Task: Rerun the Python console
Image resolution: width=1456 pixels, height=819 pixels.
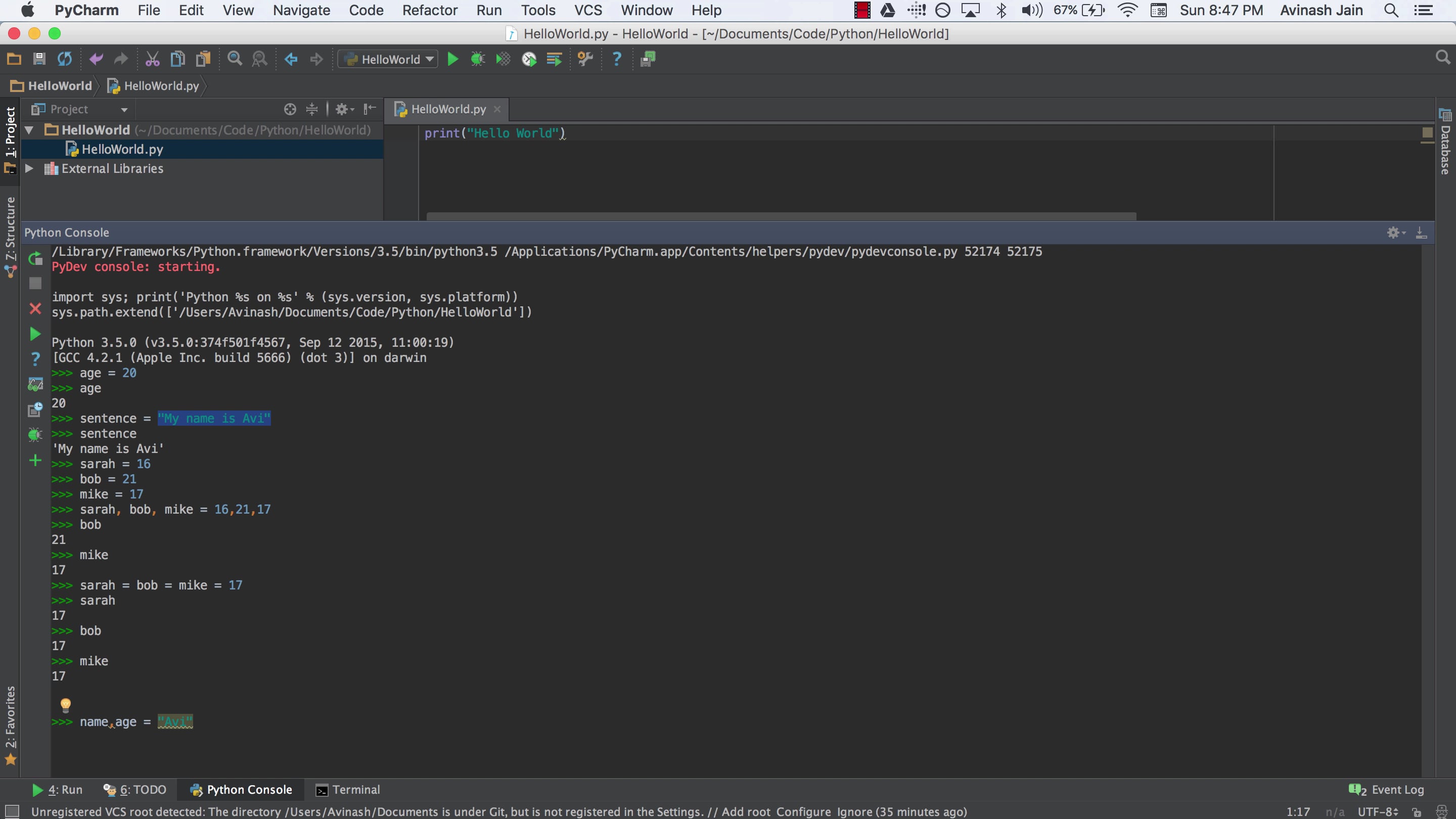Action: click(x=35, y=258)
